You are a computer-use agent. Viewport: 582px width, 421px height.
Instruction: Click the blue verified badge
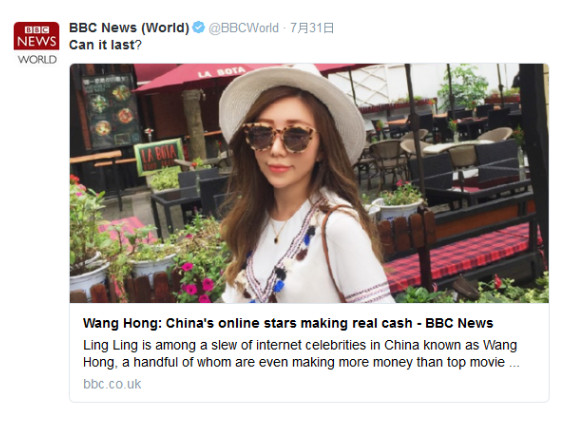199,27
